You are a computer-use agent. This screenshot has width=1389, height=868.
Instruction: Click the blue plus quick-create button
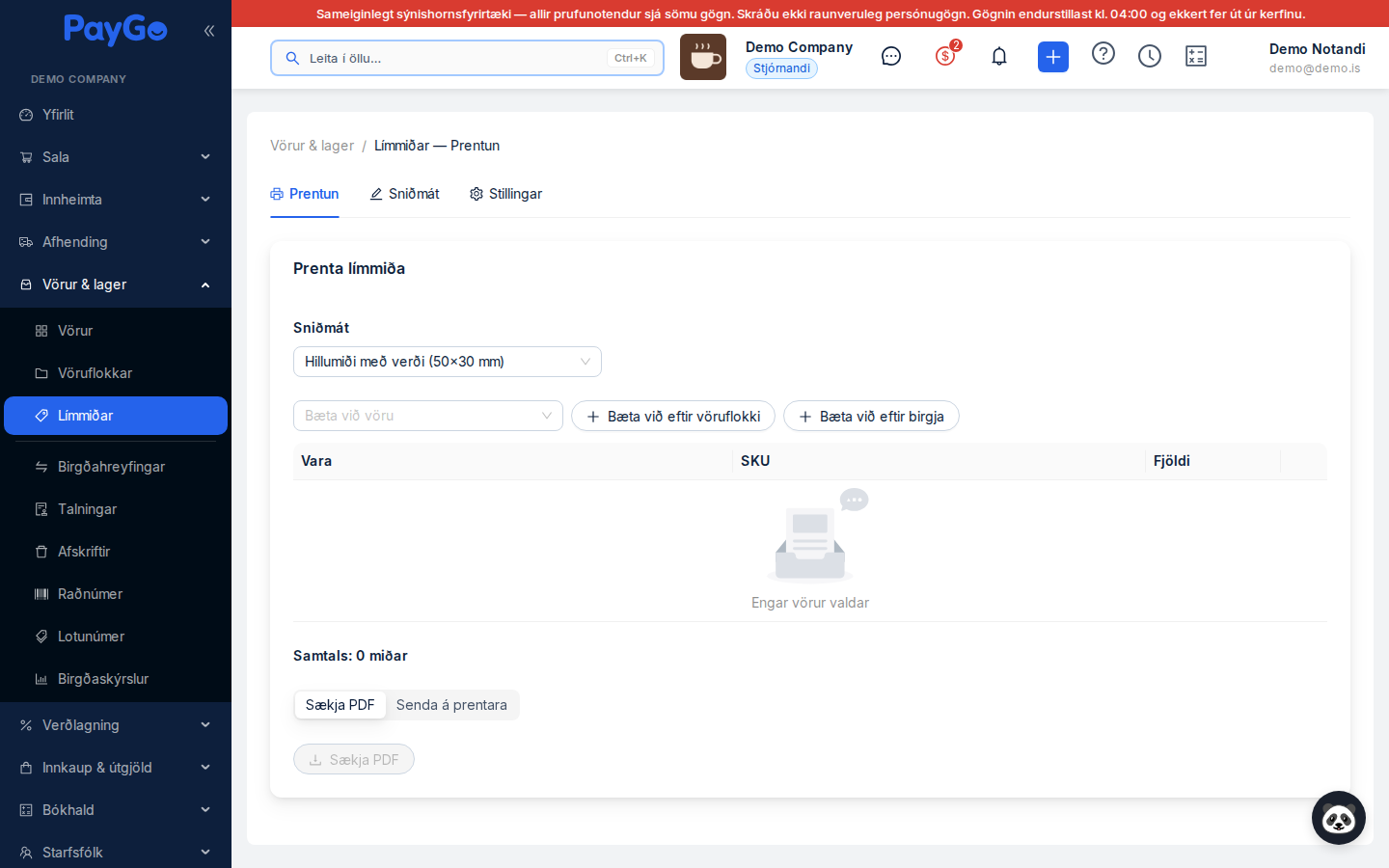[1053, 57]
